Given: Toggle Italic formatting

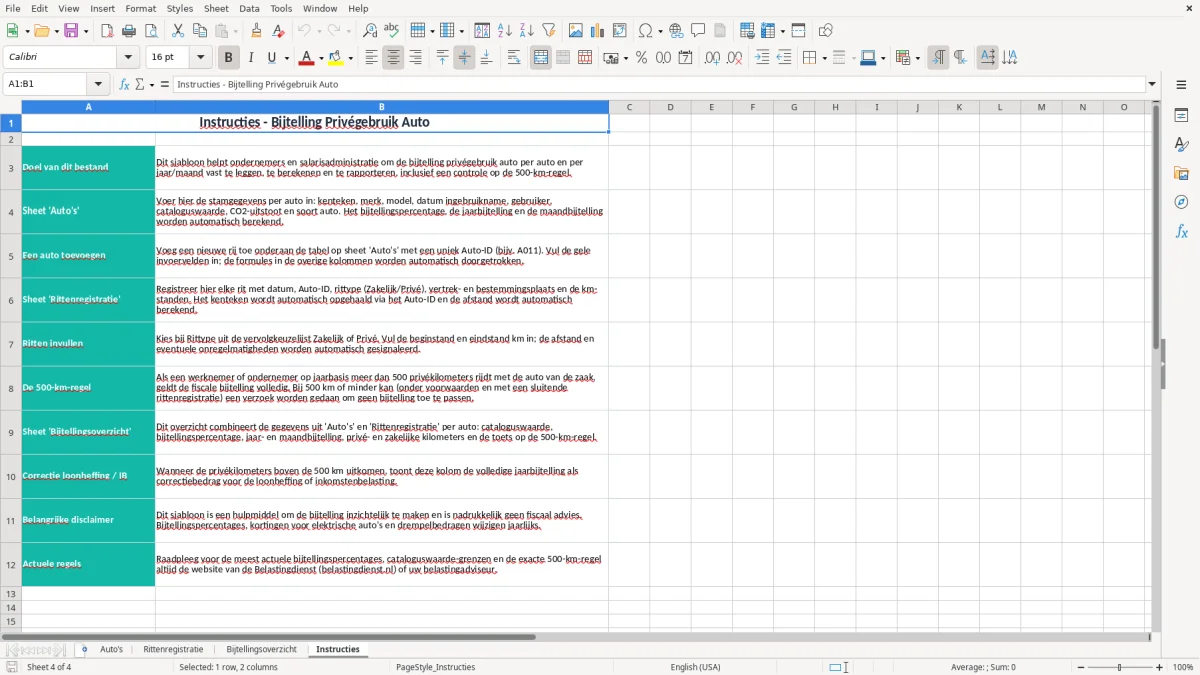Looking at the screenshot, I should coord(250,58).
